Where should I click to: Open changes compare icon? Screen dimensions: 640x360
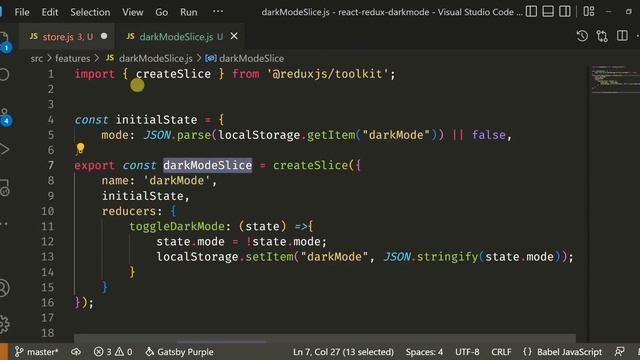tap(602, 36)
